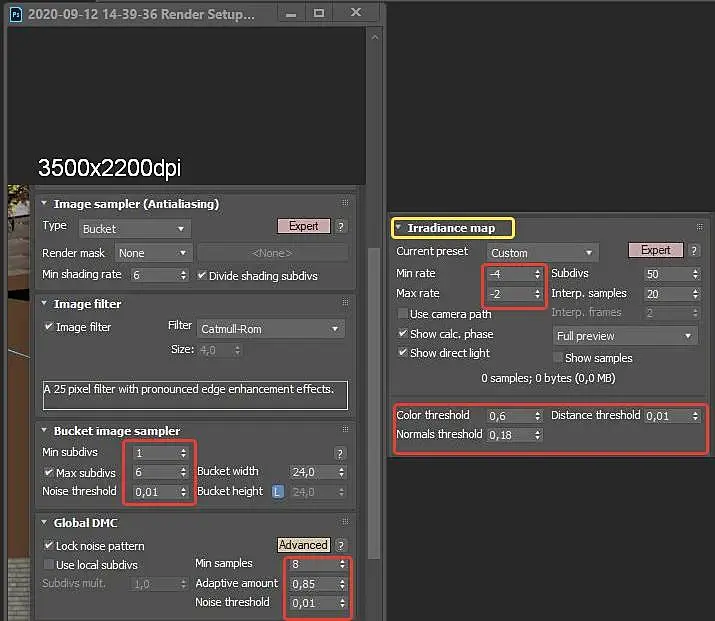Collapse the Image filter rollout
Screen dimensions: 715x621
(x=44, y=303)
